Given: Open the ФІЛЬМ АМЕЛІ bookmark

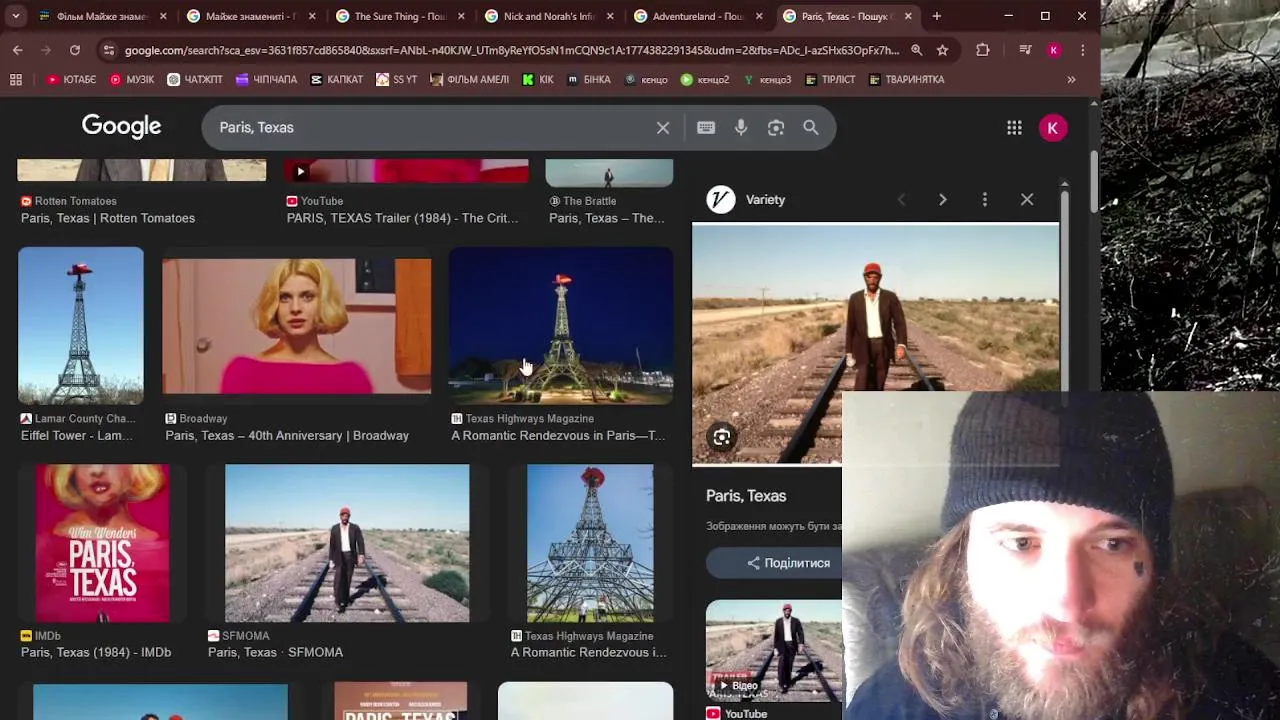Looking at the screenshot, I should 469,79.
